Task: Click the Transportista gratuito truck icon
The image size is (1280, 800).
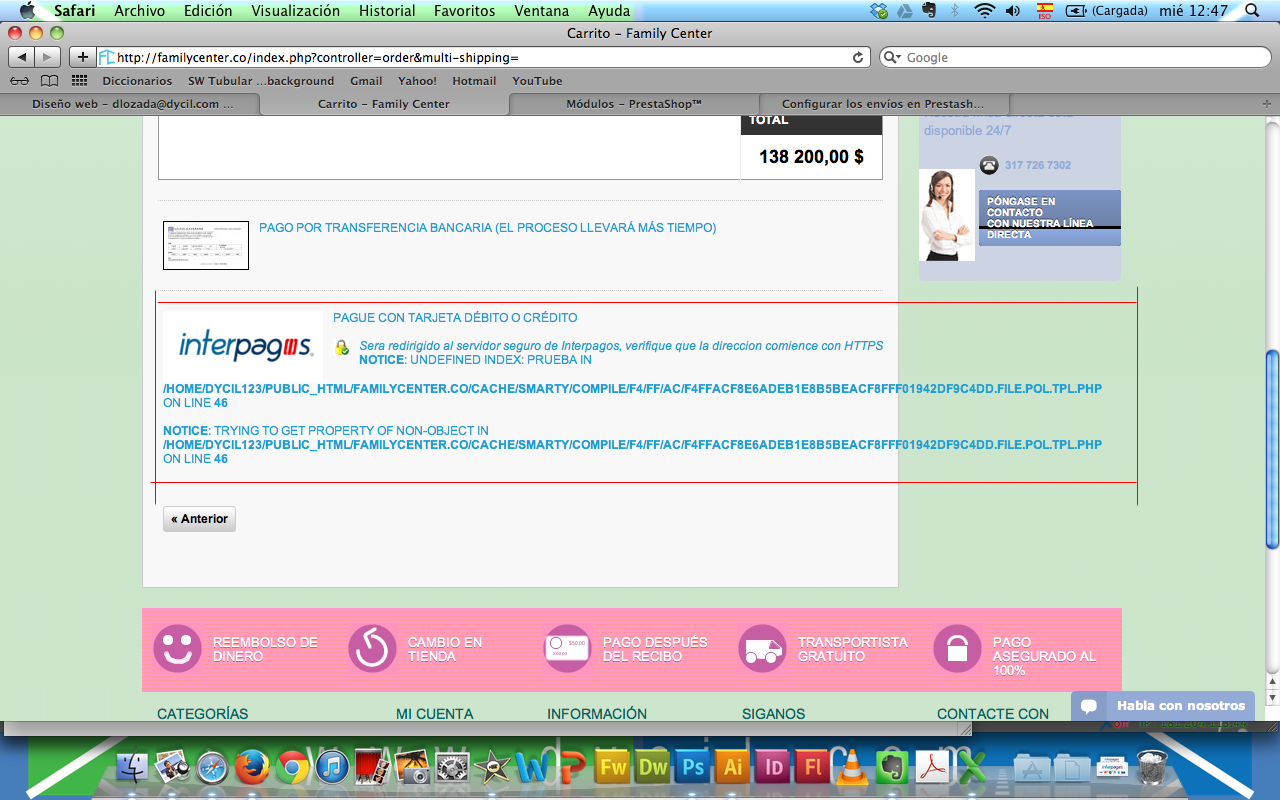Action: point(763,649)
